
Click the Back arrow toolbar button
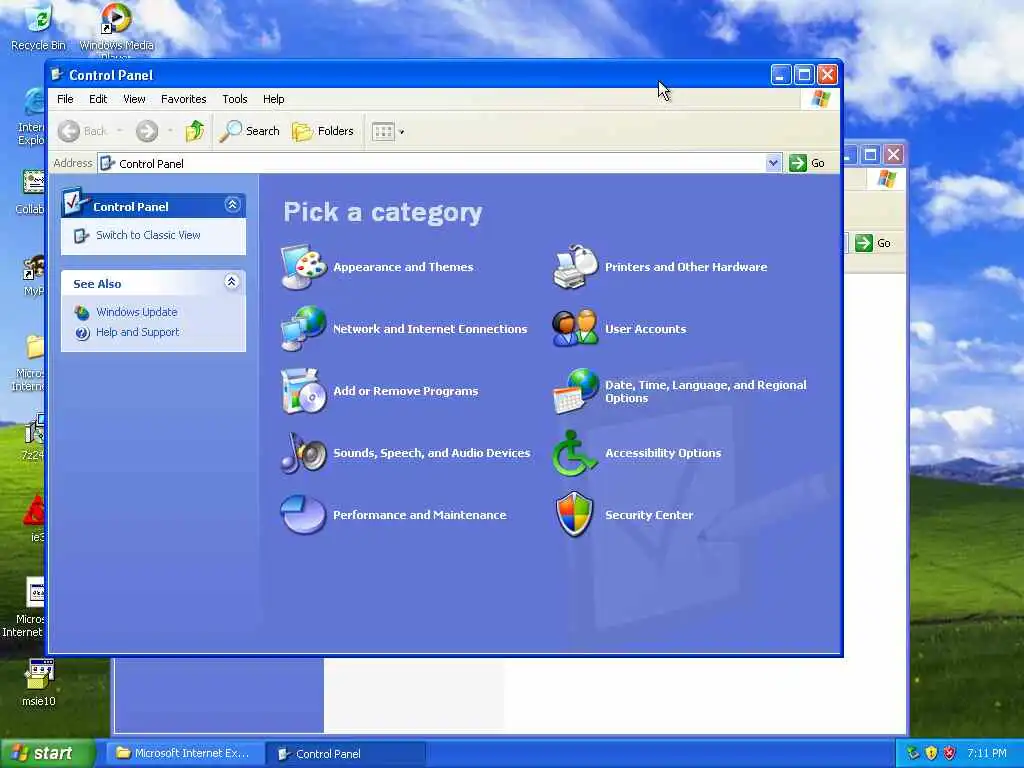coord(82,131)
